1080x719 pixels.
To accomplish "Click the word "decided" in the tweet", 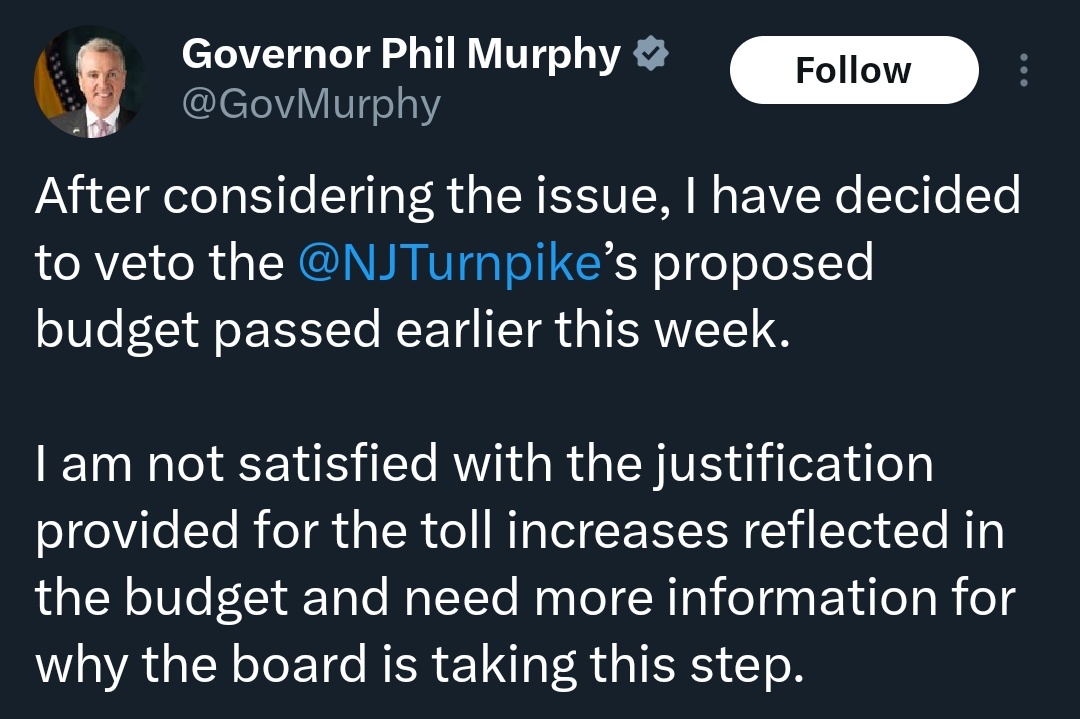I will (x=927, y=195).
